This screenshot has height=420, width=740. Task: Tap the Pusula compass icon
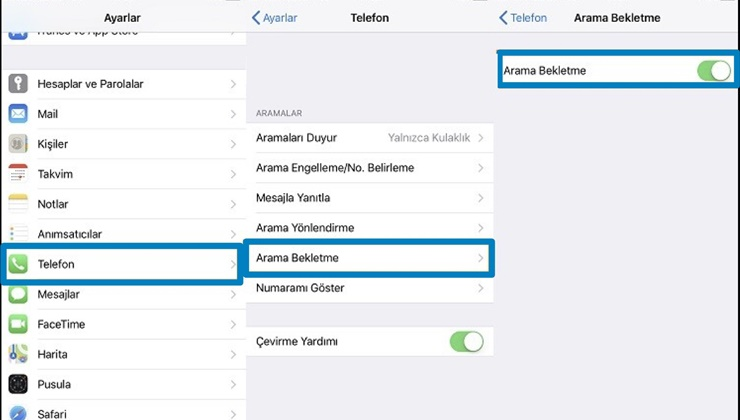[18, 384]
